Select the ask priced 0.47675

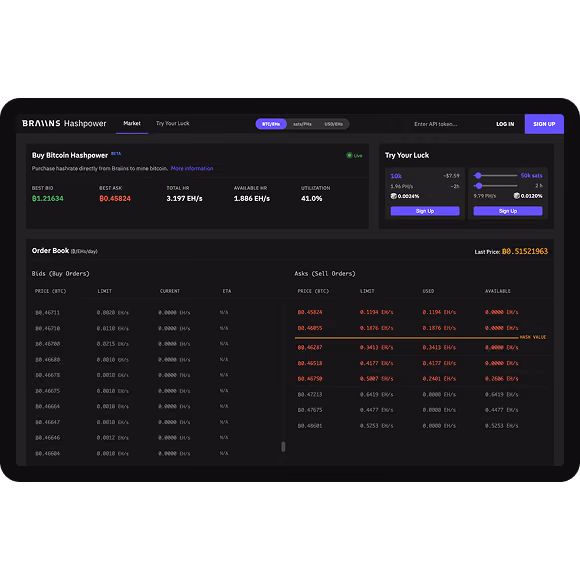point(310,410)
